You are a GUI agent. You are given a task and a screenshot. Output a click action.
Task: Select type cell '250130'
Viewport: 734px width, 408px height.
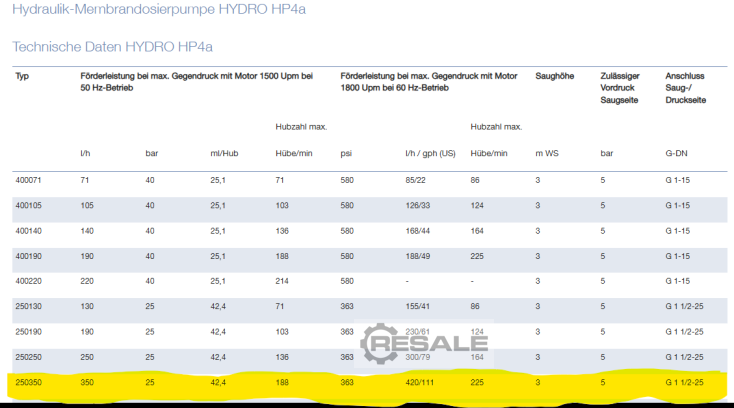click(28, 306)
